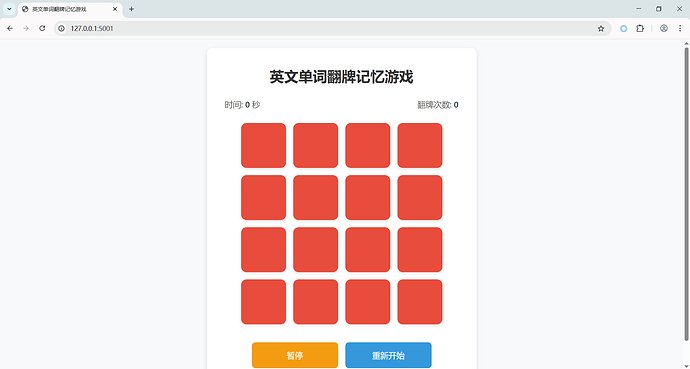
Task: Open the Chrome three-dot menu
Action: tap(680, 28)
